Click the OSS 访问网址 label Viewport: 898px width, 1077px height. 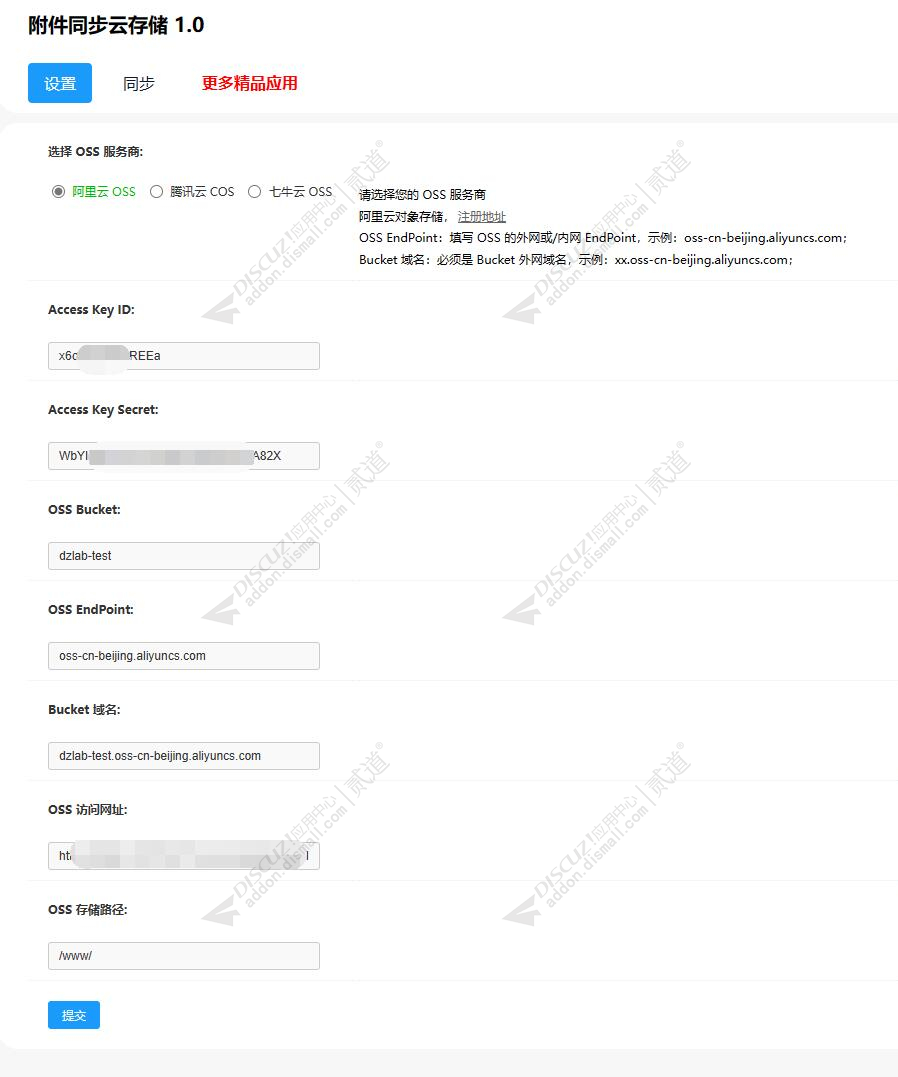pos(88,810)
